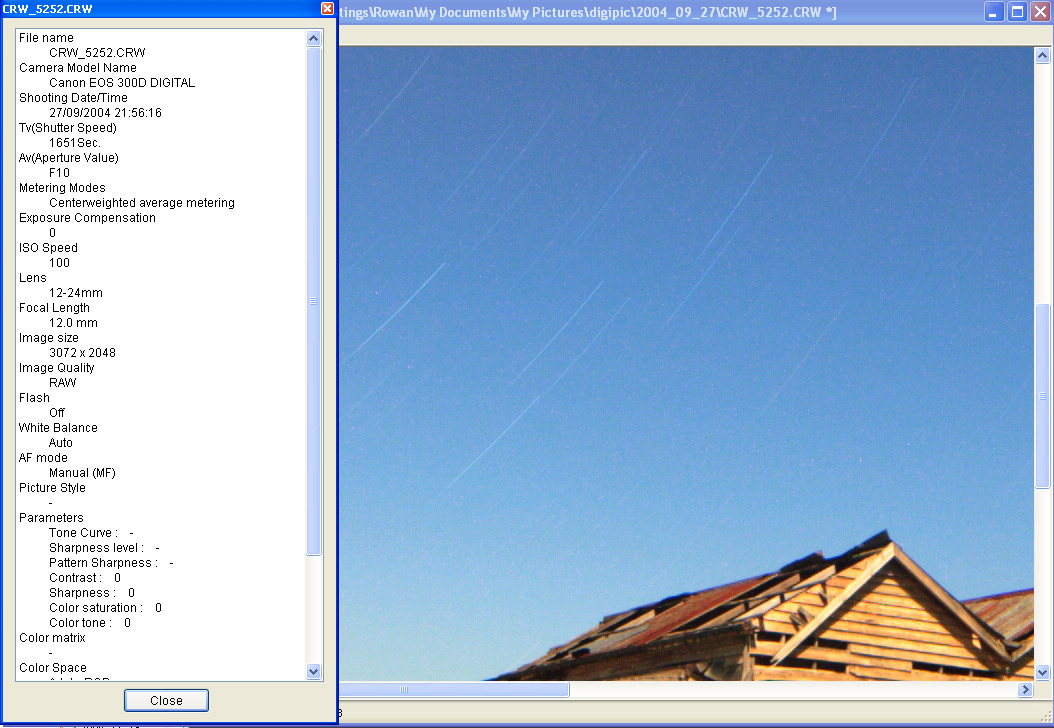Click the image horizontal scrollbar thumb
This screenshot has width=1054, height=728.
454,690
